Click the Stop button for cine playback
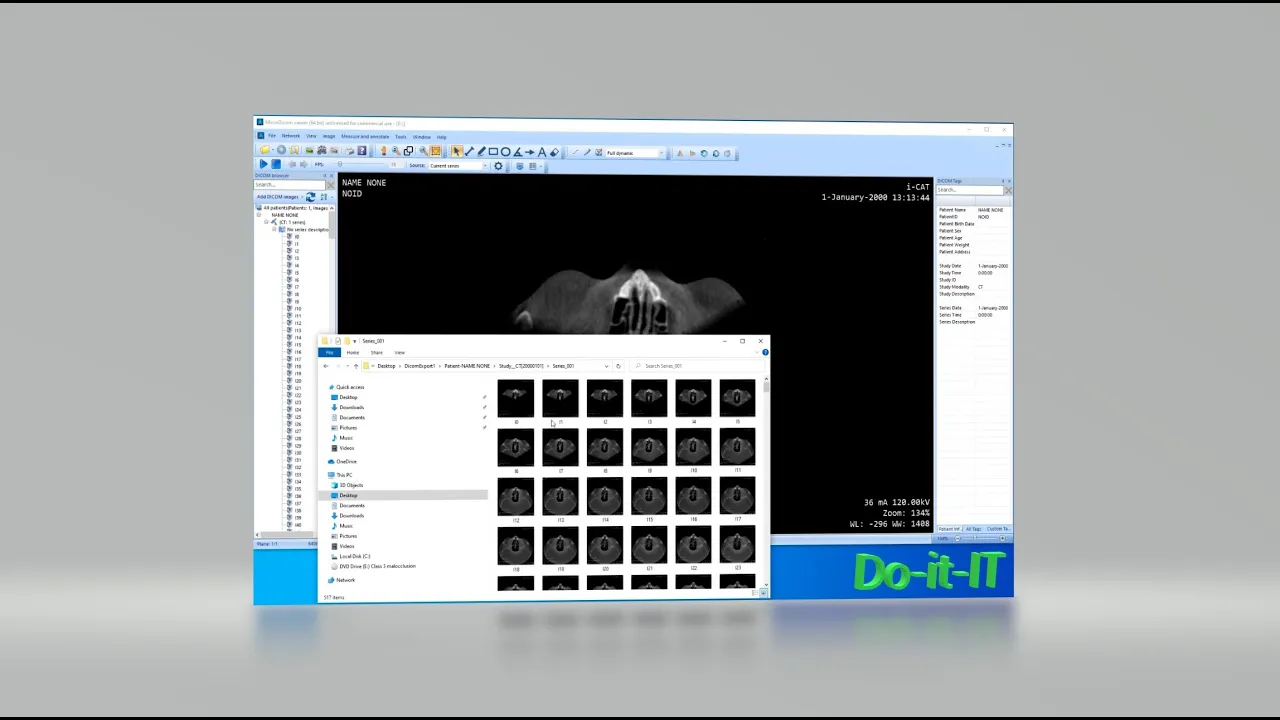The width and height of the screenshot is (1280, 720). 276,164
